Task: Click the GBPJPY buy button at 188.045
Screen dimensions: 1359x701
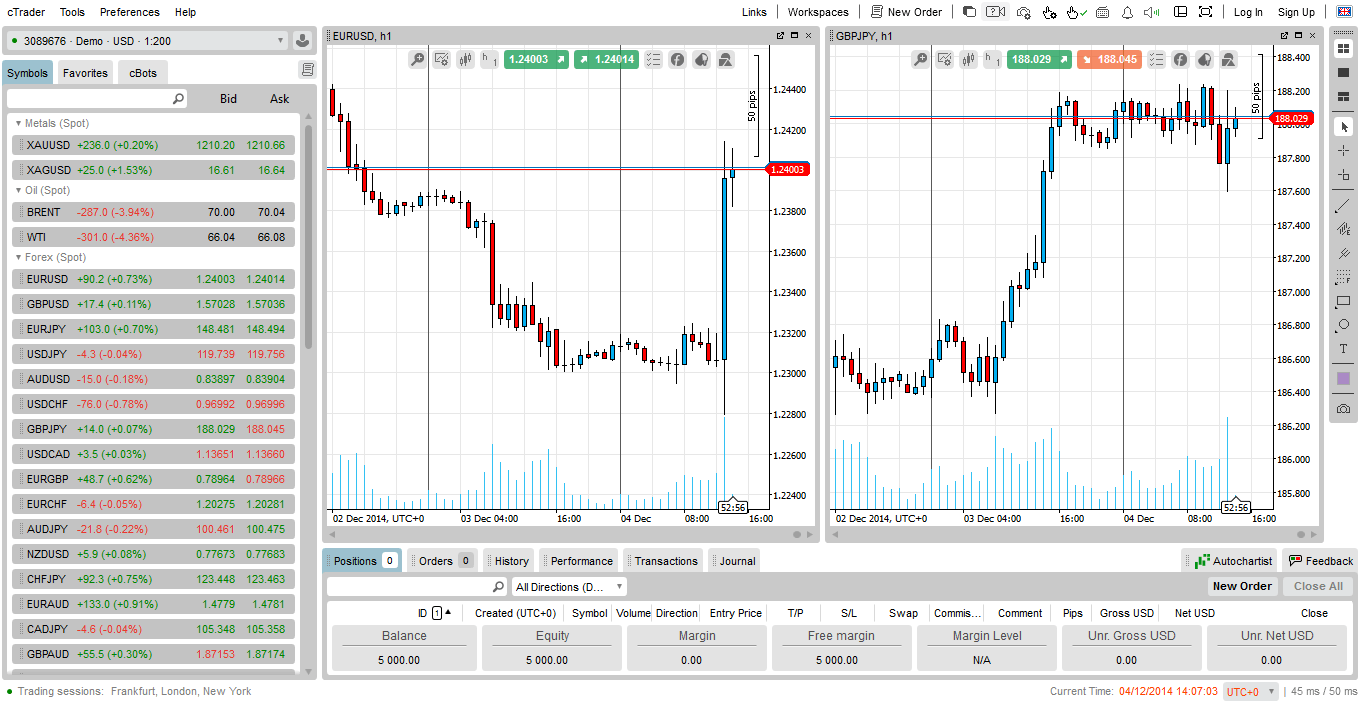Action: 1110,60
